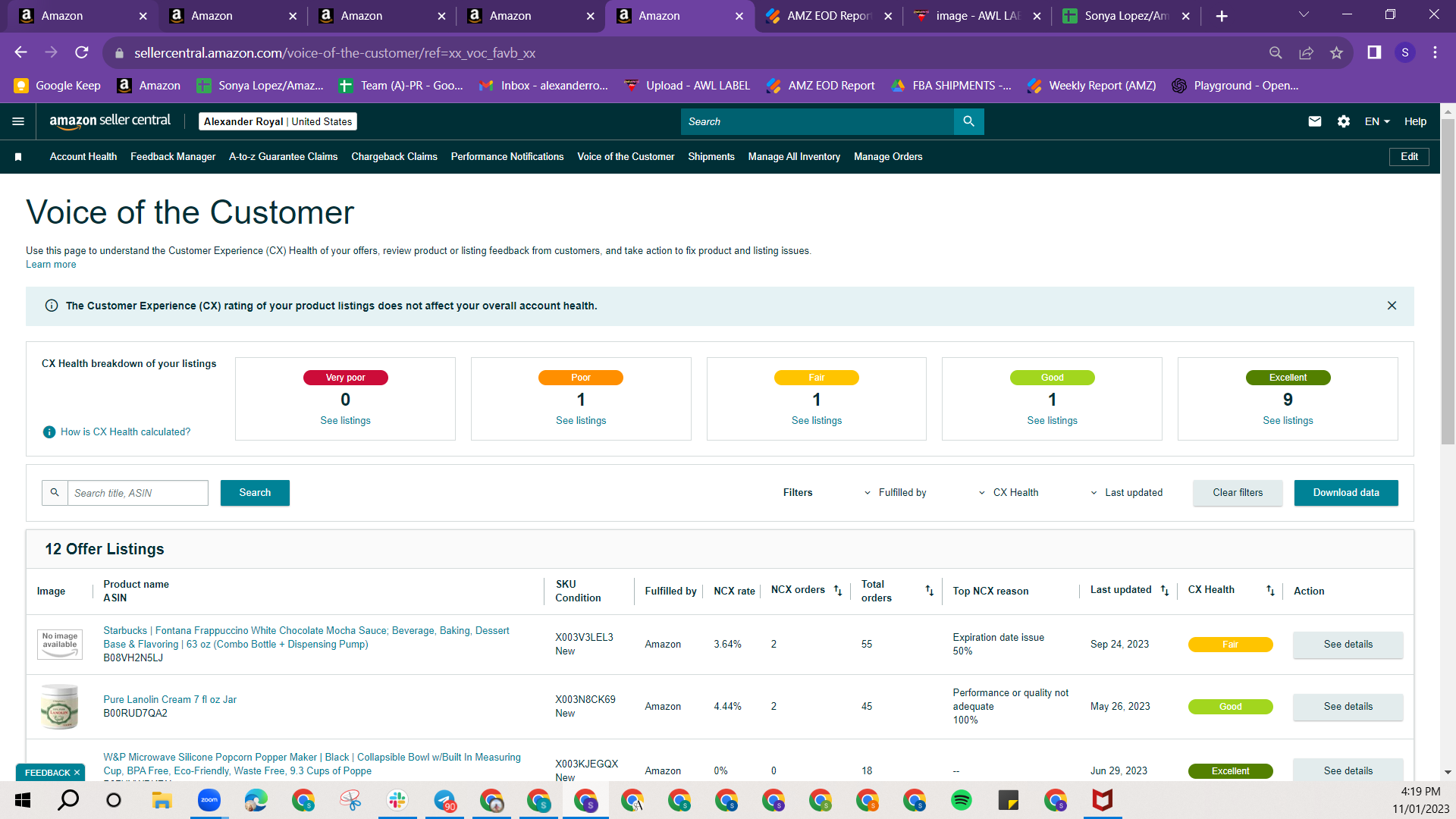Open the Google Keep bookmark
Screen dimensions: 1456x819
pyautogui.click(x=57, y=86)
